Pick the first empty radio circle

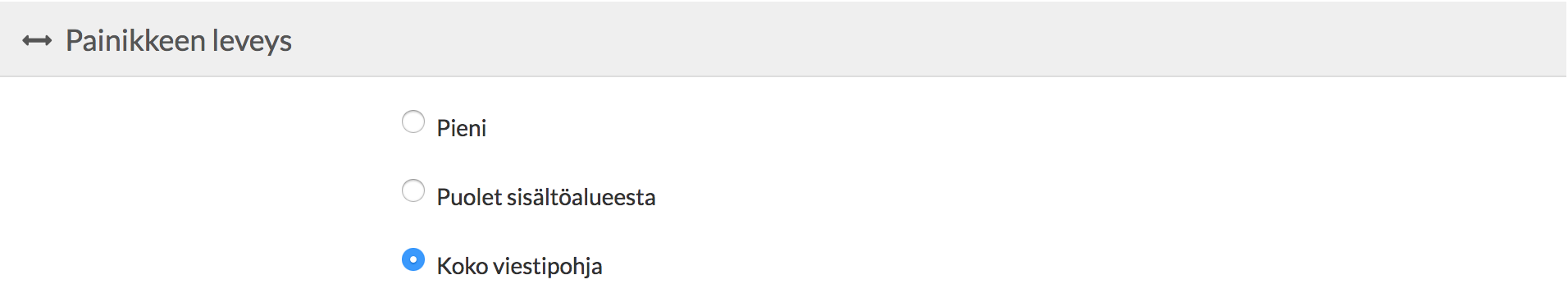[x=413, y=121]
